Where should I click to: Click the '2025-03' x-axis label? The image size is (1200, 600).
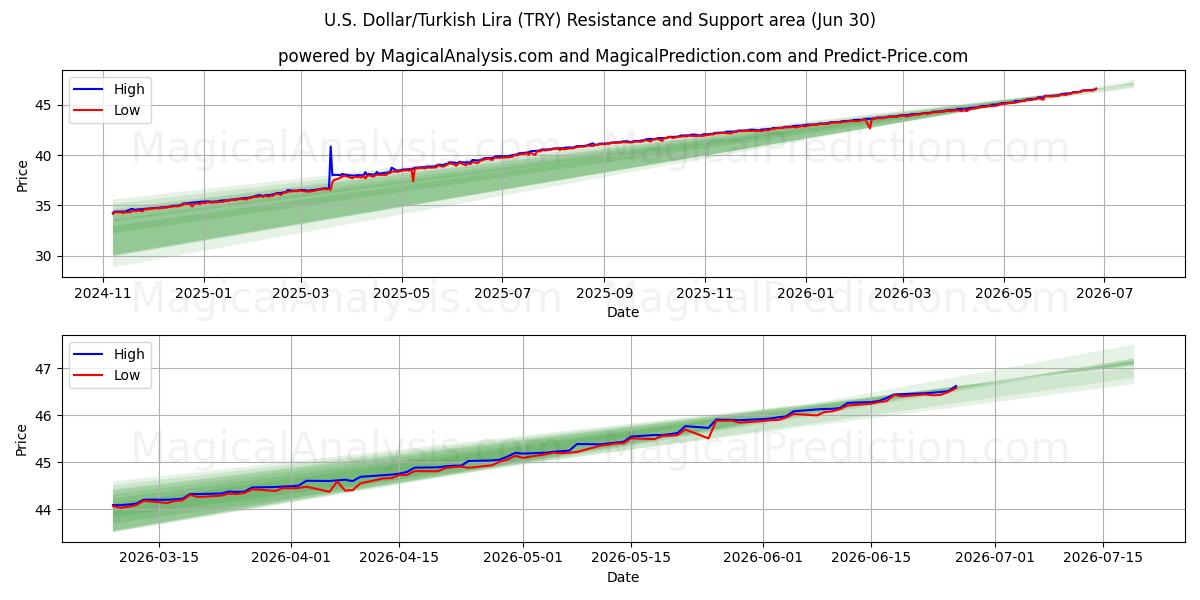point(302,294)
